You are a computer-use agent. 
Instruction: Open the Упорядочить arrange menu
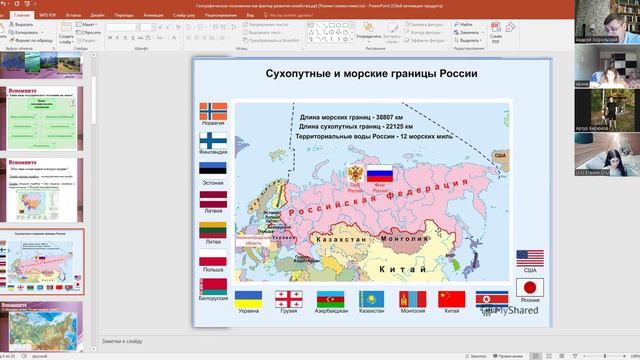click(x=369, y=32)
